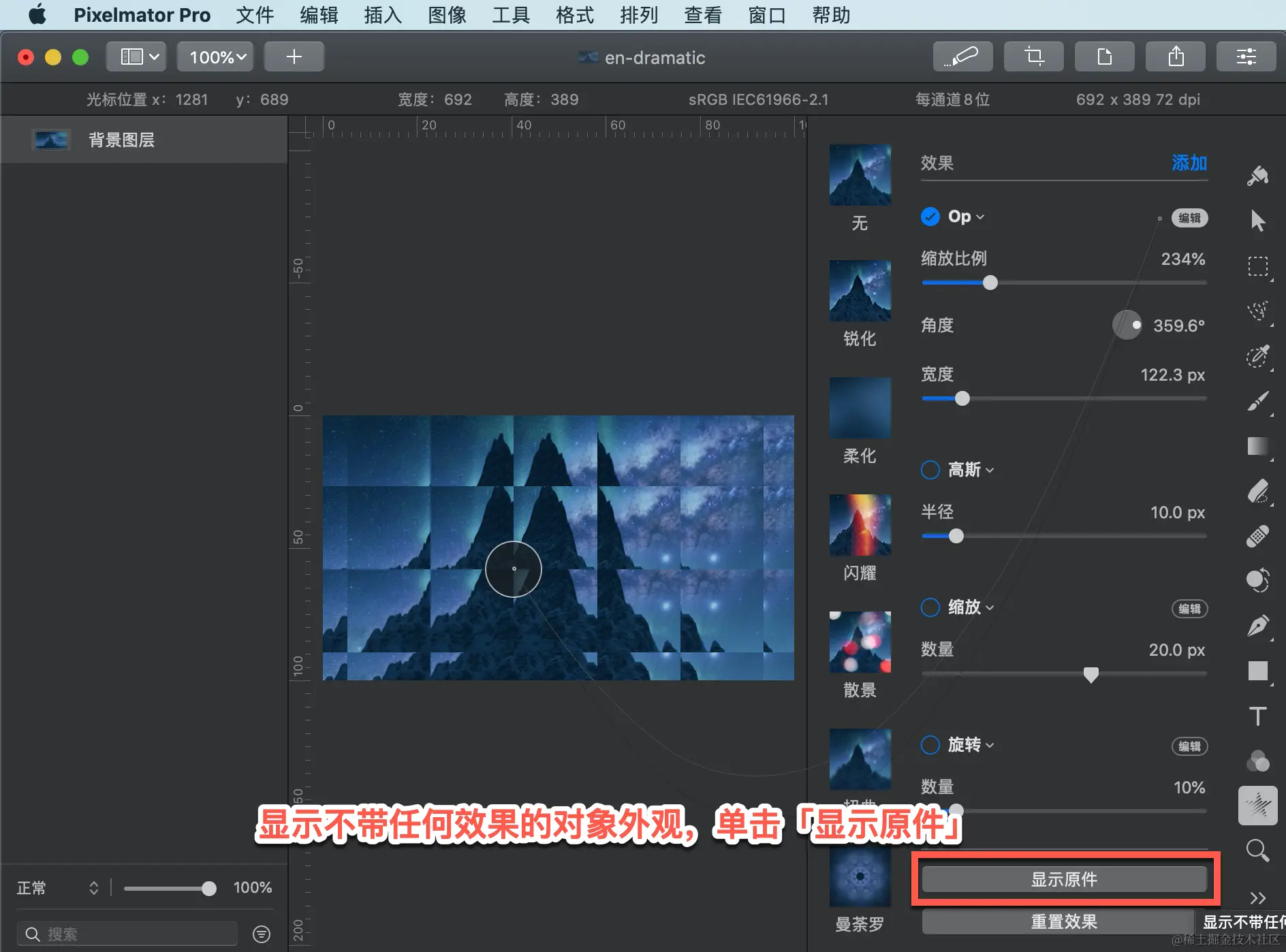
Task: Select the Style paint bucket tool
Action: (1257, 176)
